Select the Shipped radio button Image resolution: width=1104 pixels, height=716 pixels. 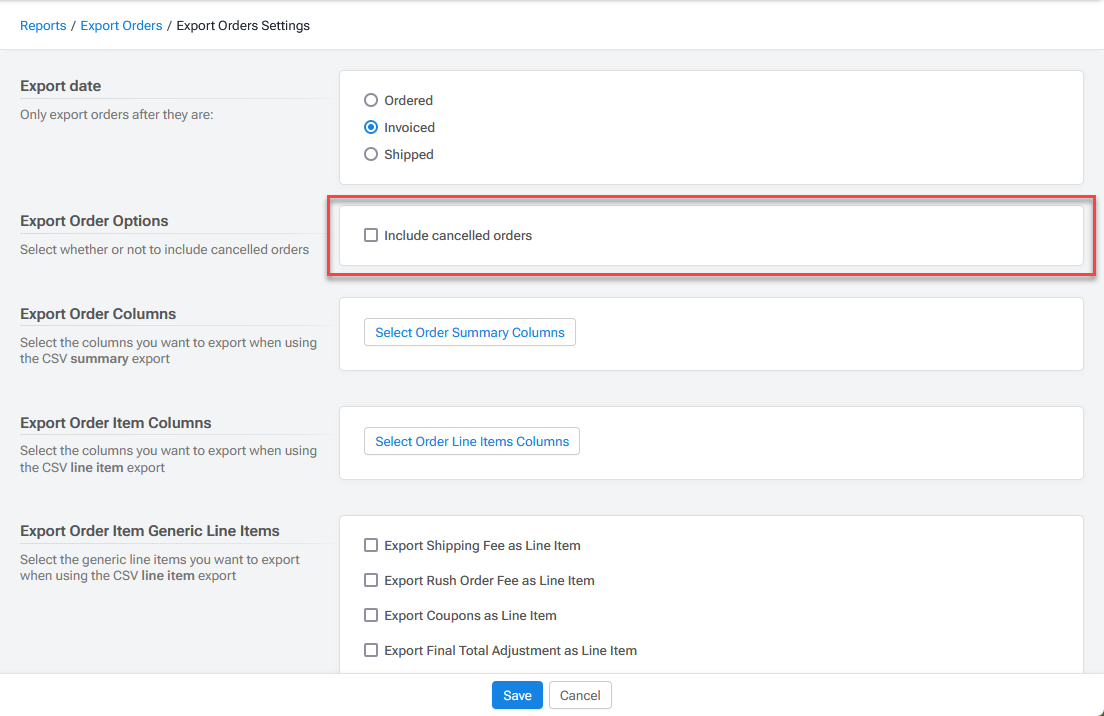371,154
